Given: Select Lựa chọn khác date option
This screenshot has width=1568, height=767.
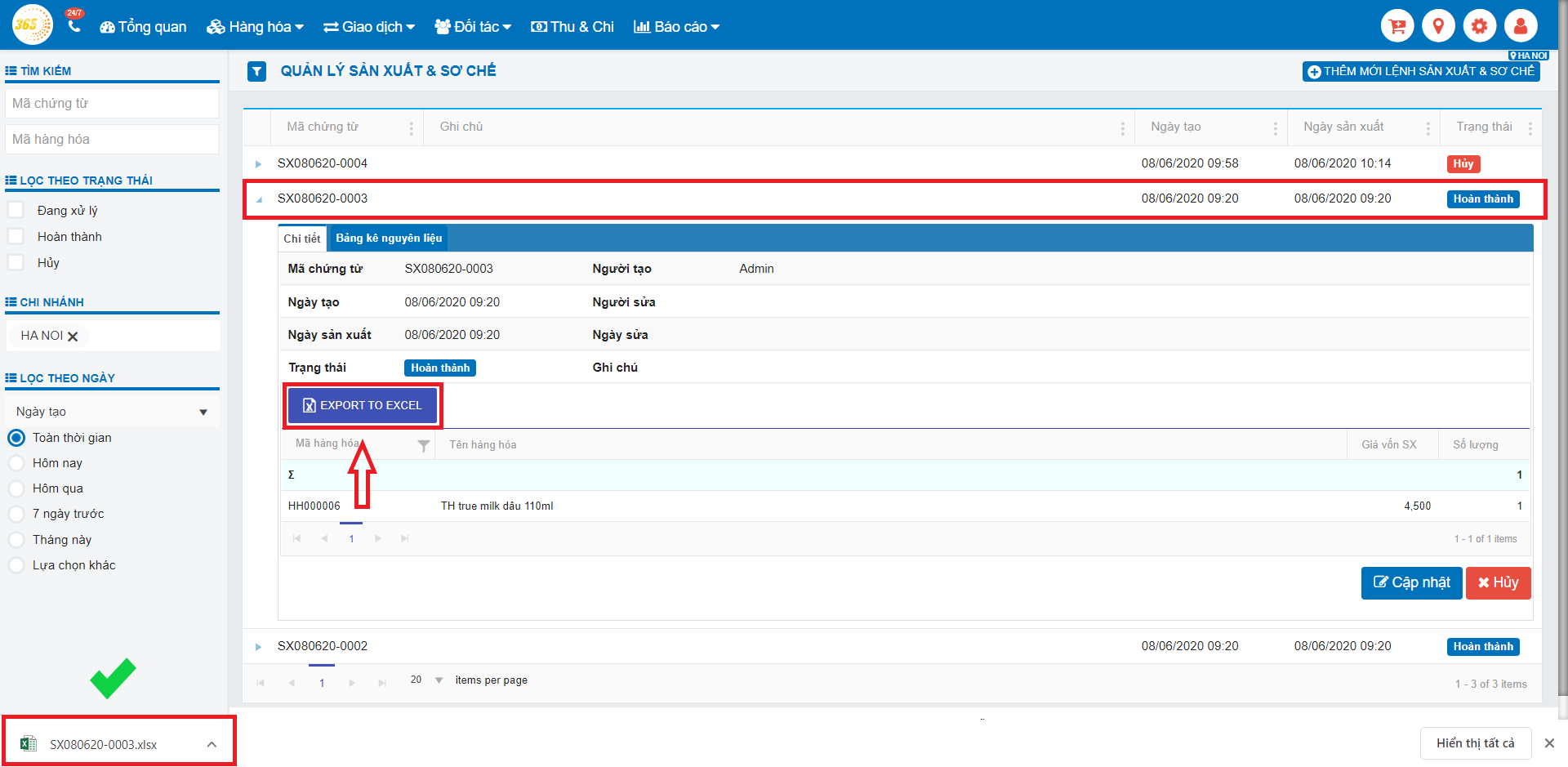Looking at the screenshot, I should pos(16,565).
